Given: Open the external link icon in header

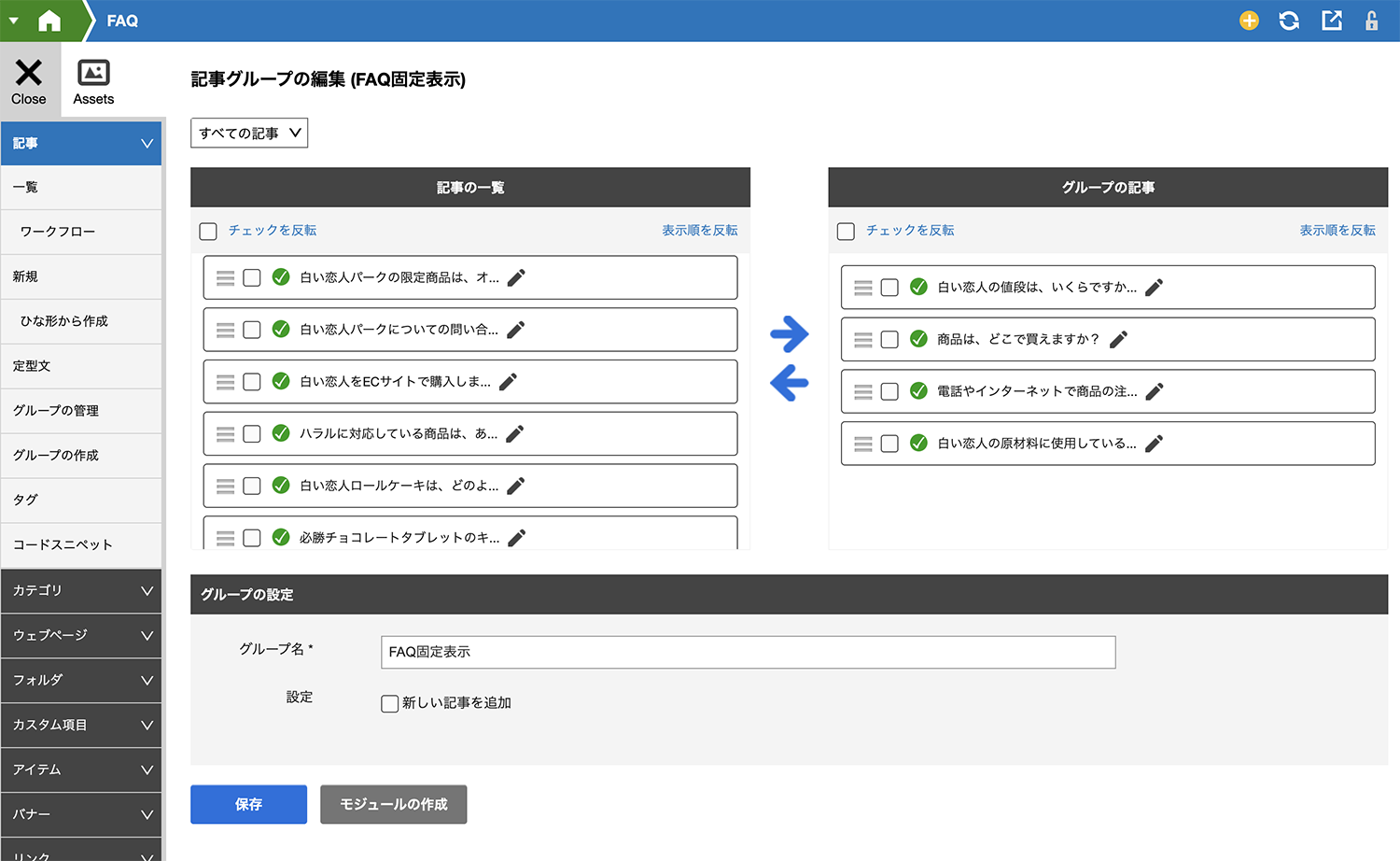Looking at the screenshot, I should (x=1332, y=21).
